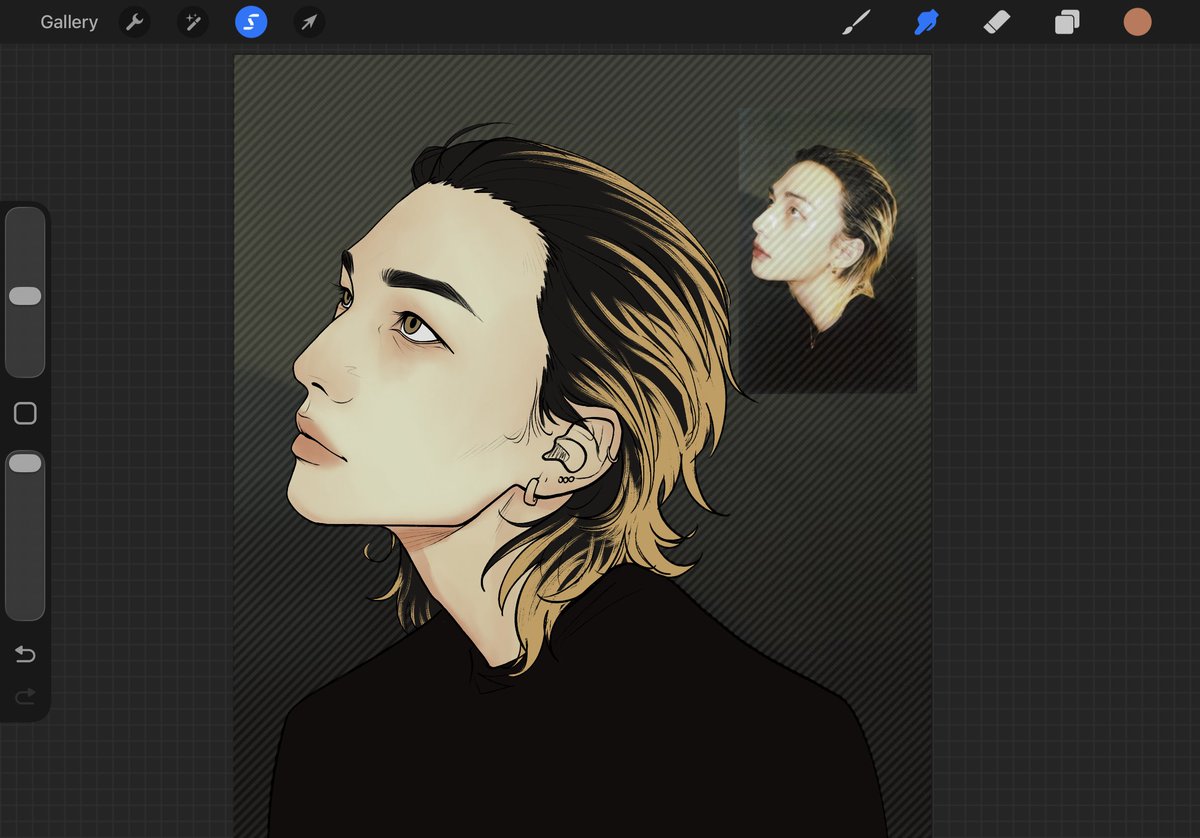
Task: Tap the brush size slider handle
Action: coord(25,294)
